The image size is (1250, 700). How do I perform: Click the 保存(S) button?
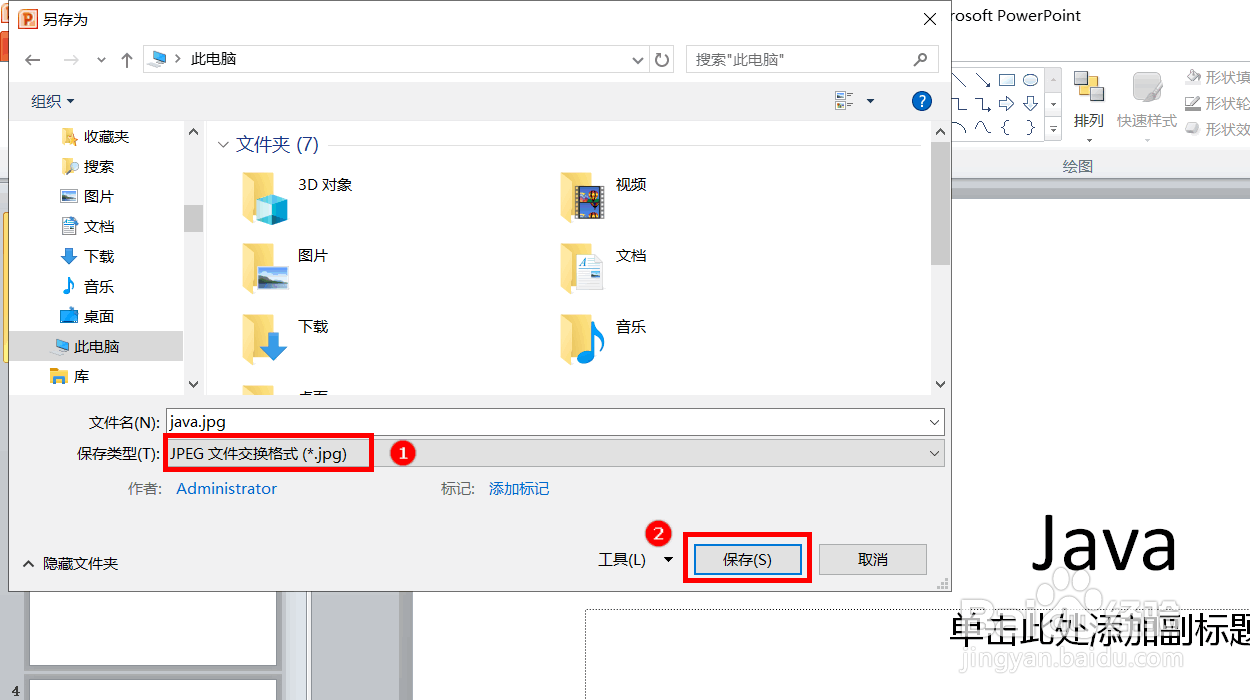click(x=748, y=560)
